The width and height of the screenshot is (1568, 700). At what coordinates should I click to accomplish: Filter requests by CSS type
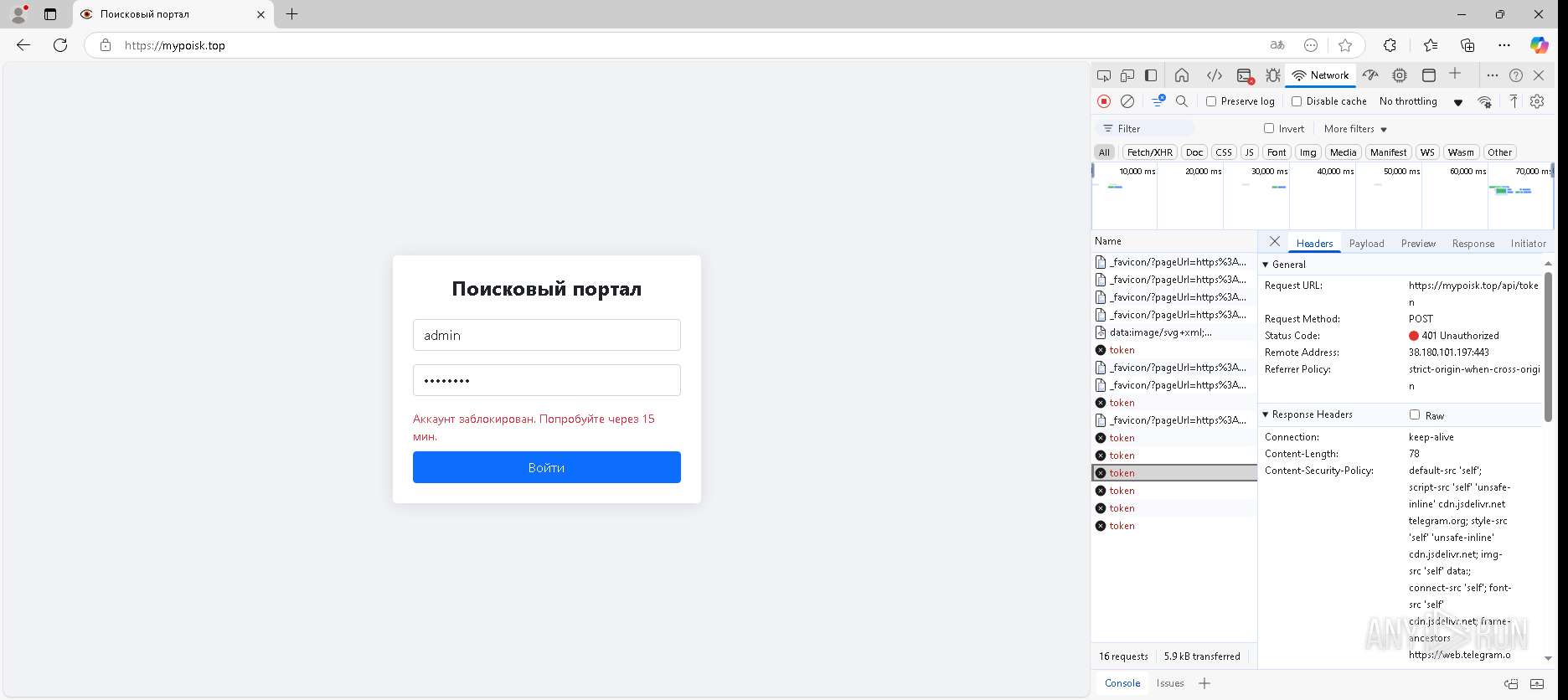pos(1224,152)
